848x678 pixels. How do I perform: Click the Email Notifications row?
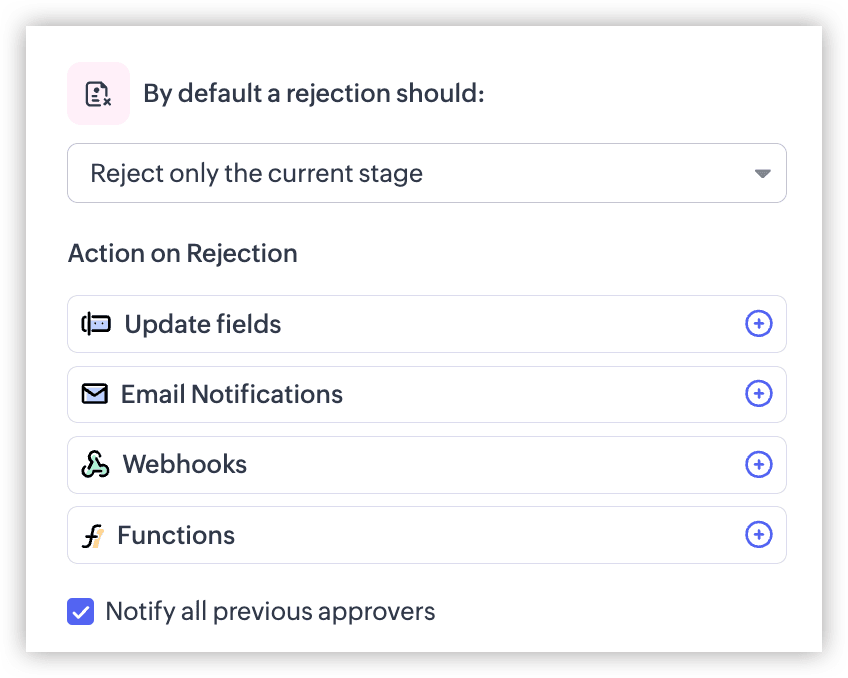click(x=427, y=394)
